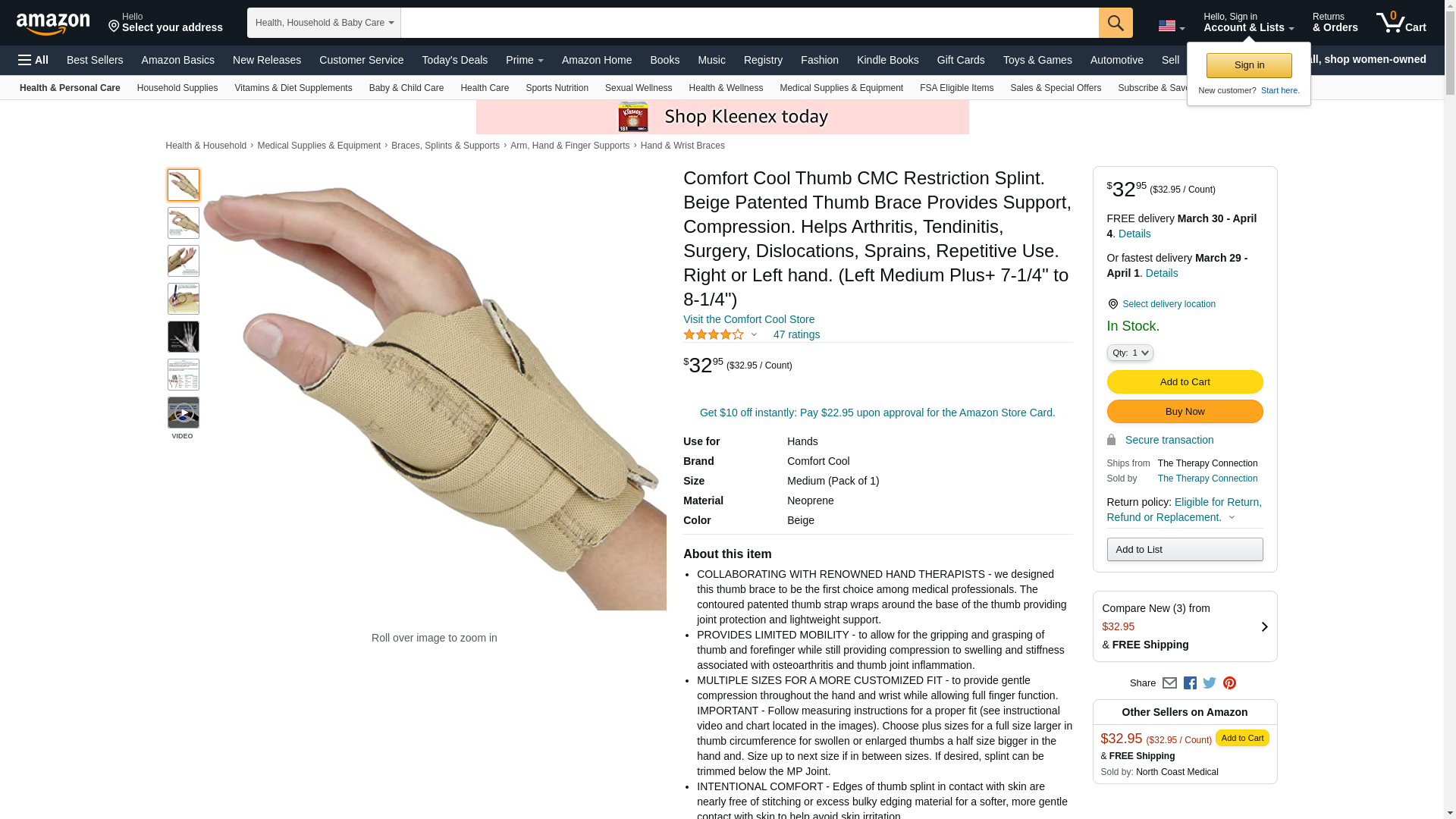Viewport: 1456px width, 819px height.
Task: Click the search magnifier button
Action: (1115, 23)
